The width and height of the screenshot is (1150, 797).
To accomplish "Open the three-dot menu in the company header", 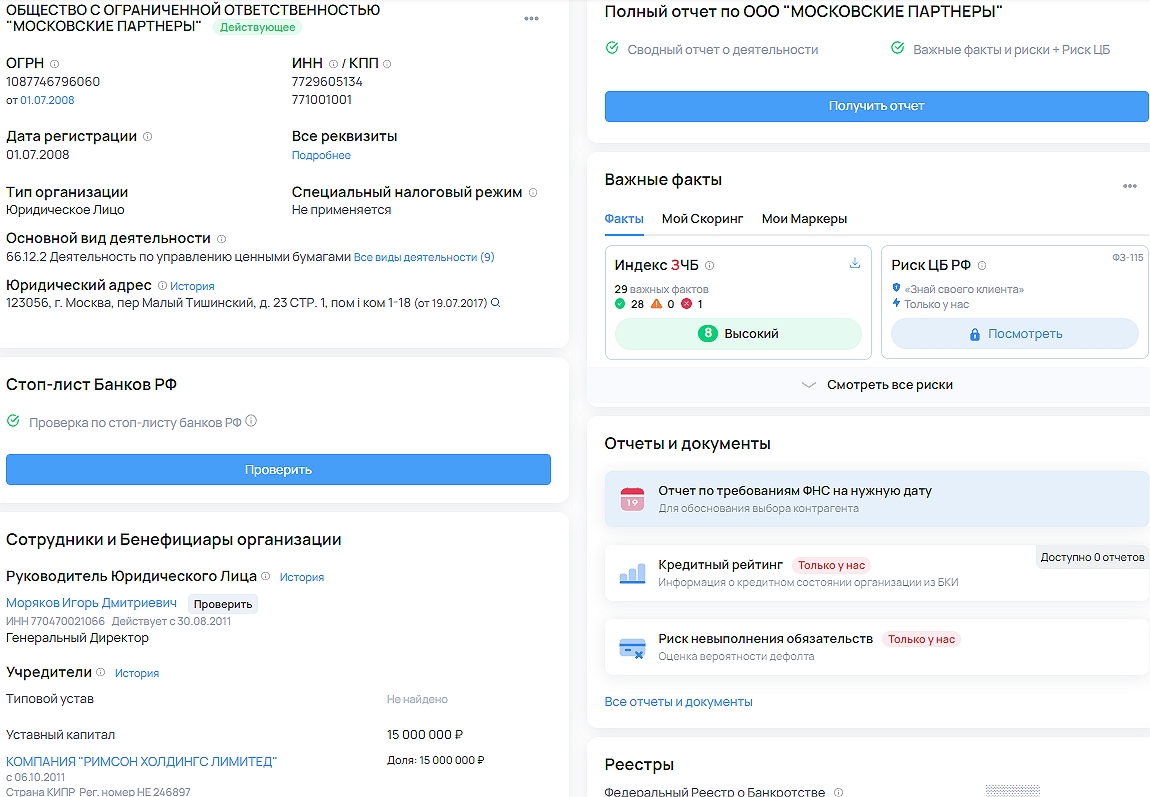I will [531, 19].
